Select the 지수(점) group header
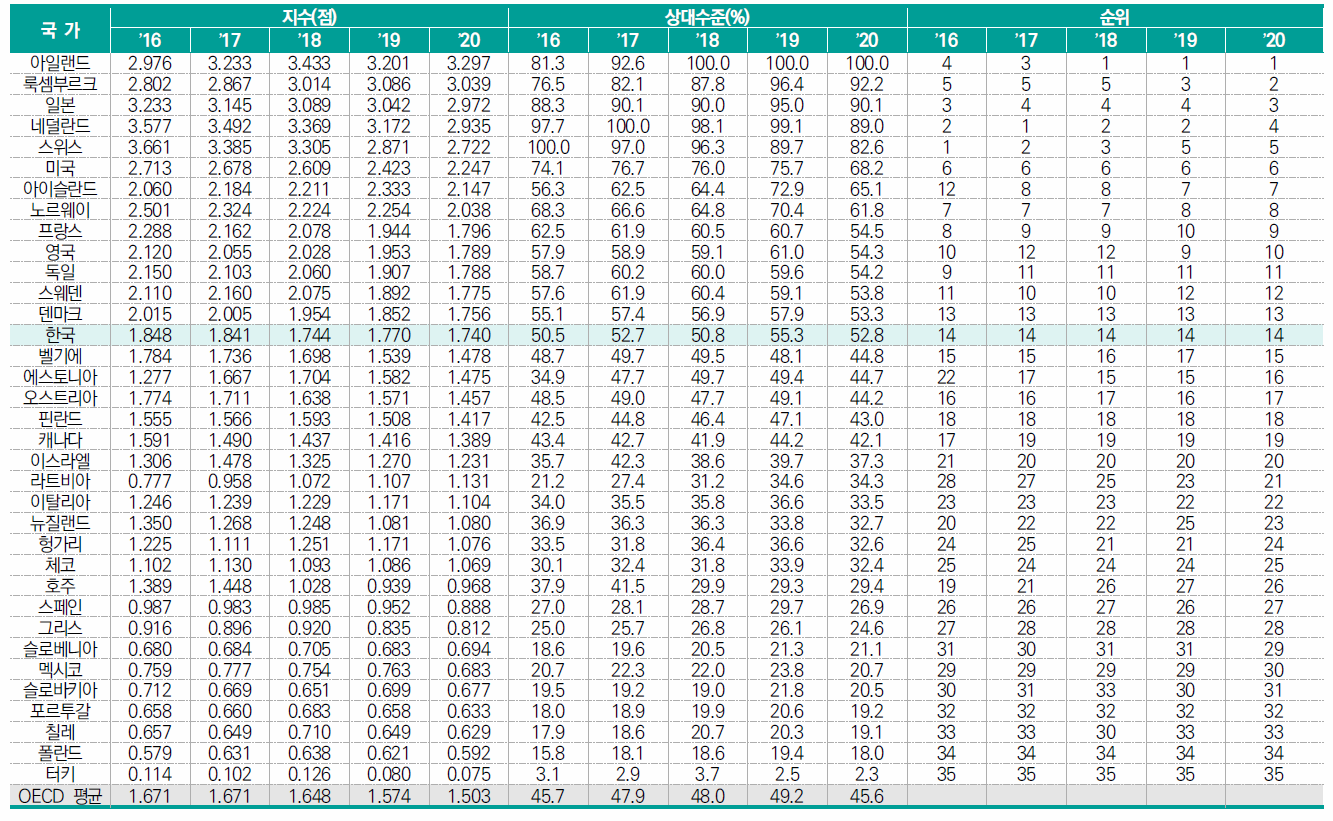Screen dimensions: 1333x821 click(309, 17)
